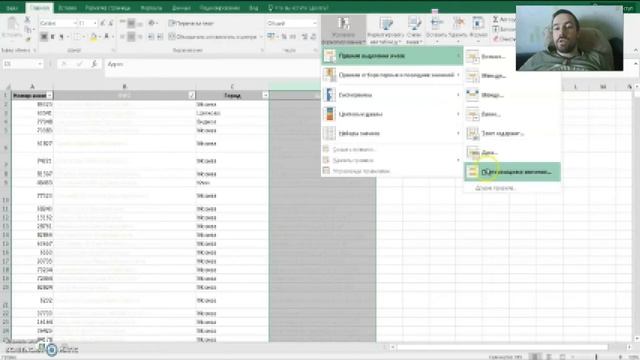Click the increase decimal icon

click(x=304, y=37)
